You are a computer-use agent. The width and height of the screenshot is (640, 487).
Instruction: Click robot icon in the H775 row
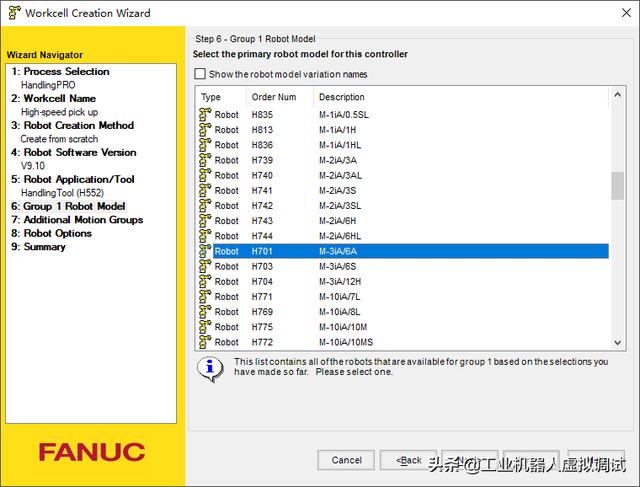pyautogui.click(x=205, y=327)
